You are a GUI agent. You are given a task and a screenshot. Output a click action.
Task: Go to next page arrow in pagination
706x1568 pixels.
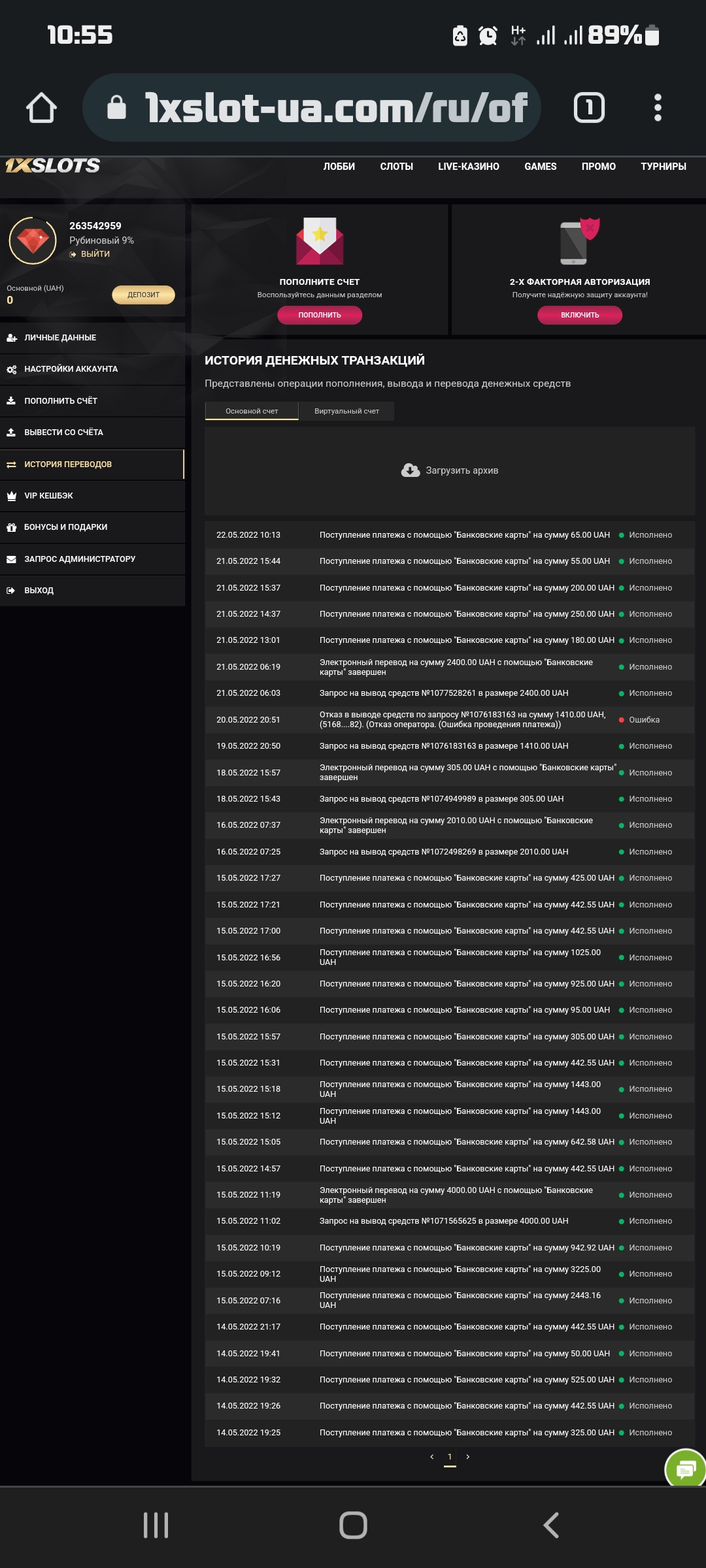pos(468,1457)
